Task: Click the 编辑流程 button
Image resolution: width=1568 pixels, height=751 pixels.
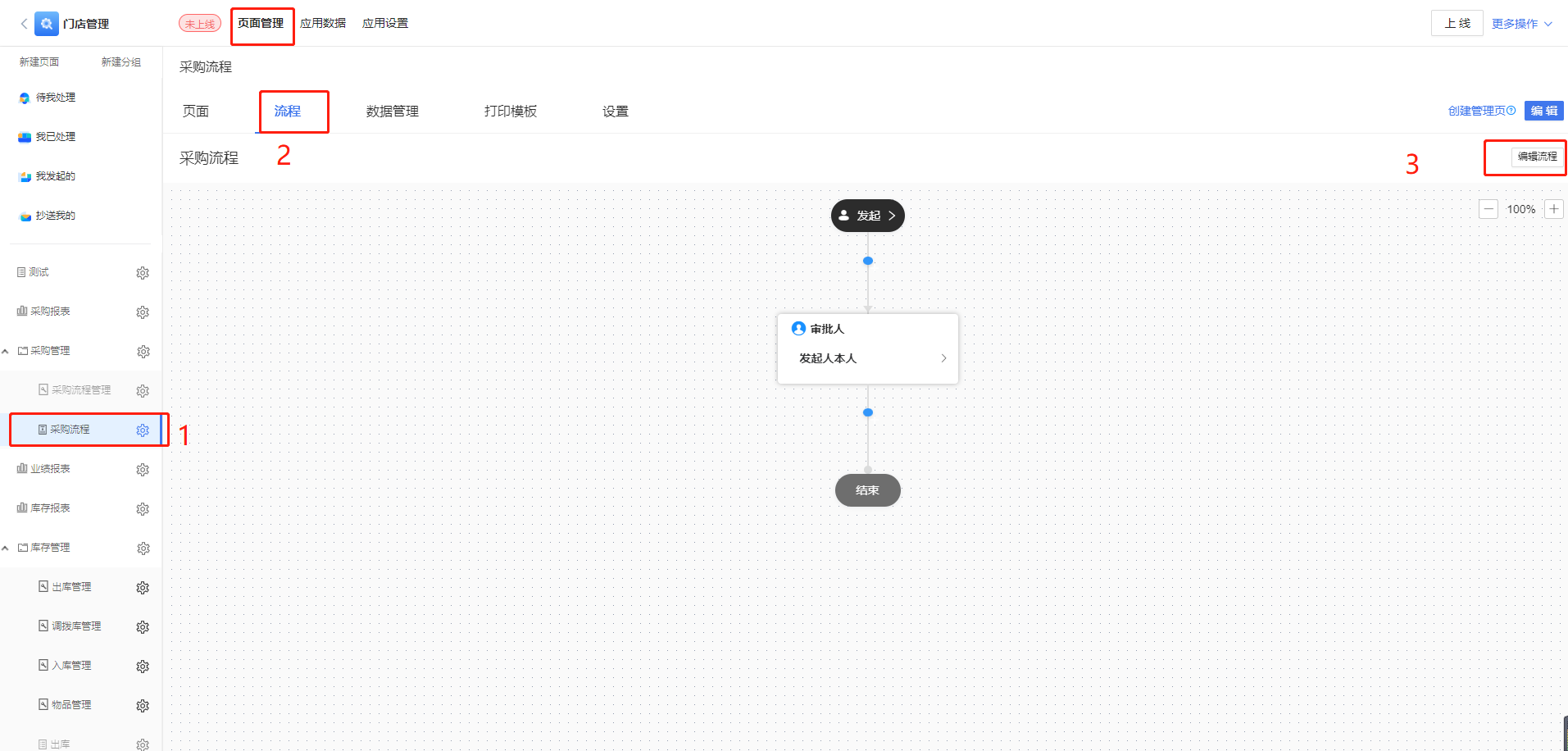Action: click(x=1537, y=157)
